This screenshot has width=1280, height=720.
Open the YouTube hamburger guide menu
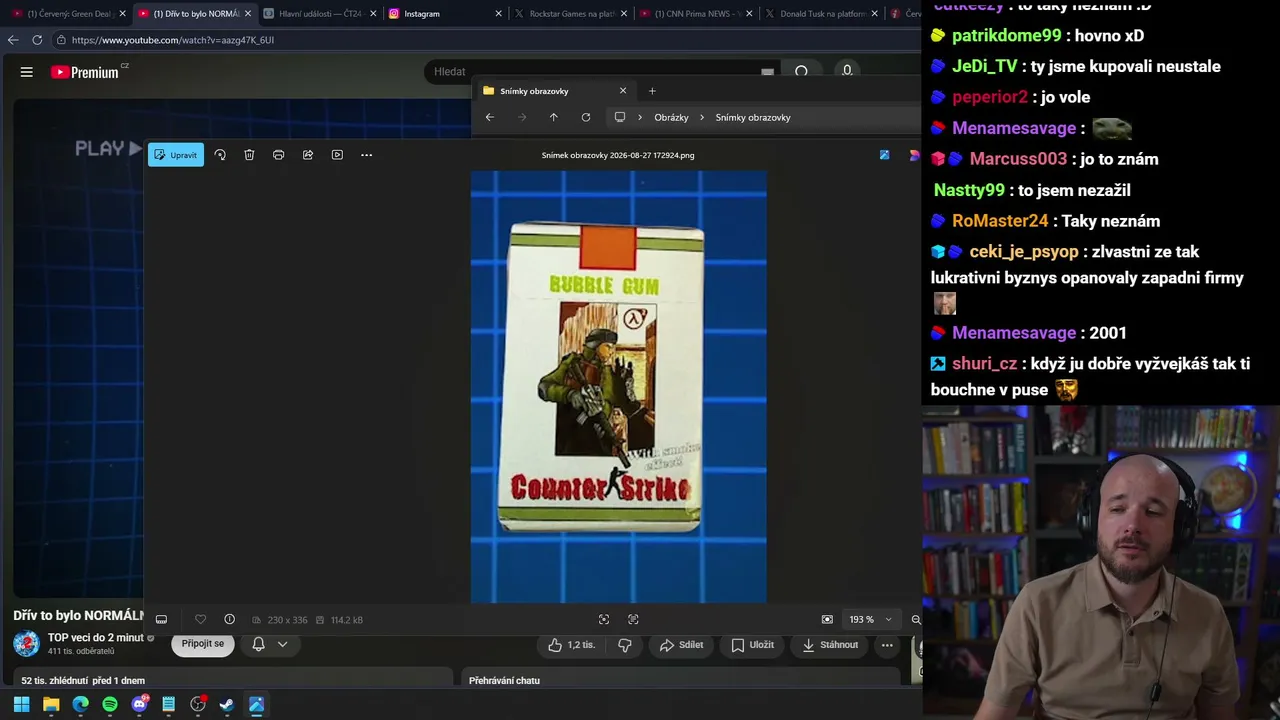(27, 72)
